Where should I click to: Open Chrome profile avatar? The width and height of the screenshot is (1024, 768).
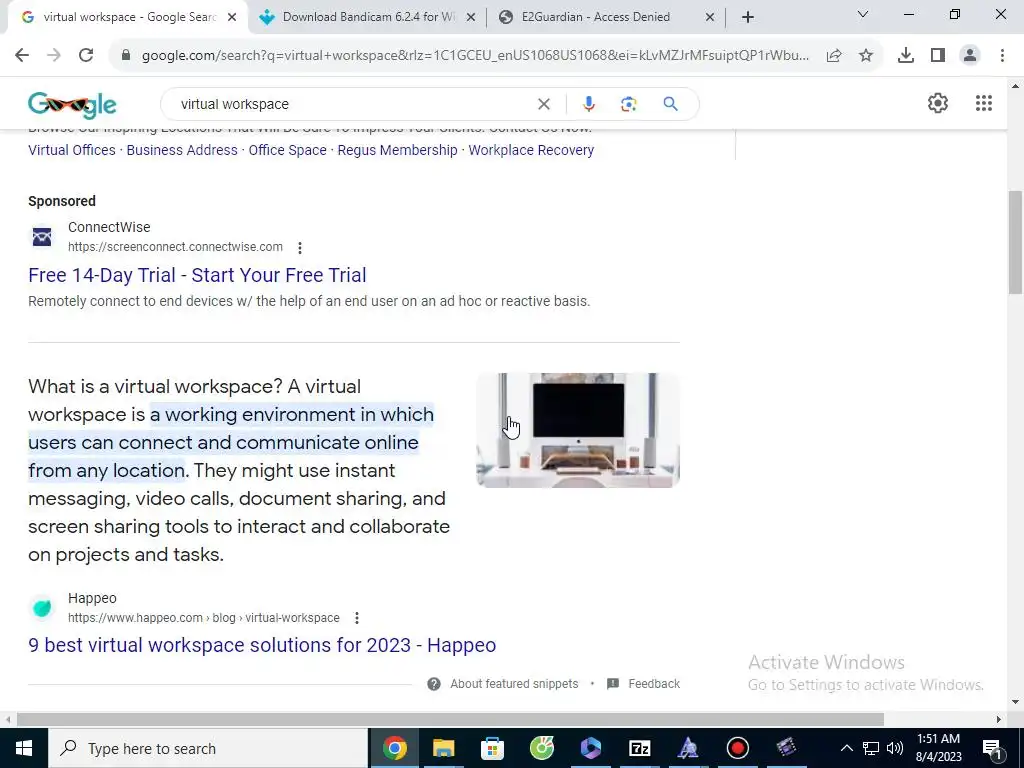(970, 56)
